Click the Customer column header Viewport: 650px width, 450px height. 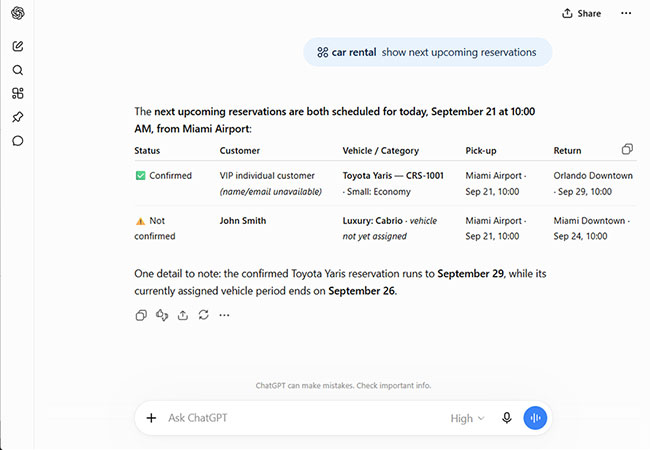click(x=240, y=150)
